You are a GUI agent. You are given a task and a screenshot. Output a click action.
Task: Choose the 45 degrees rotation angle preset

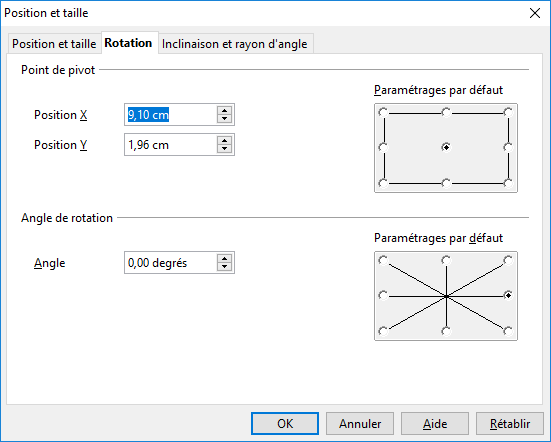(508, 260)
